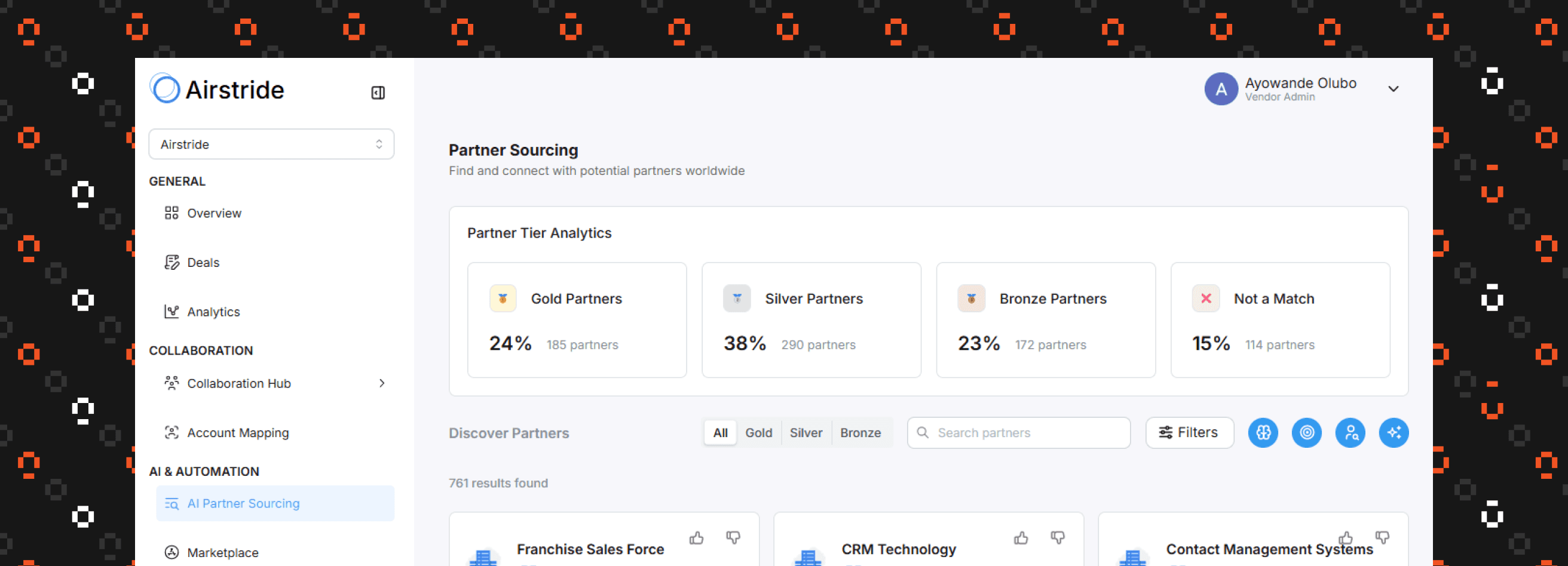The image size is (1568, 566).
Task: Collapse the sidebar with the panel toggle
Action: tap(378, 93)
